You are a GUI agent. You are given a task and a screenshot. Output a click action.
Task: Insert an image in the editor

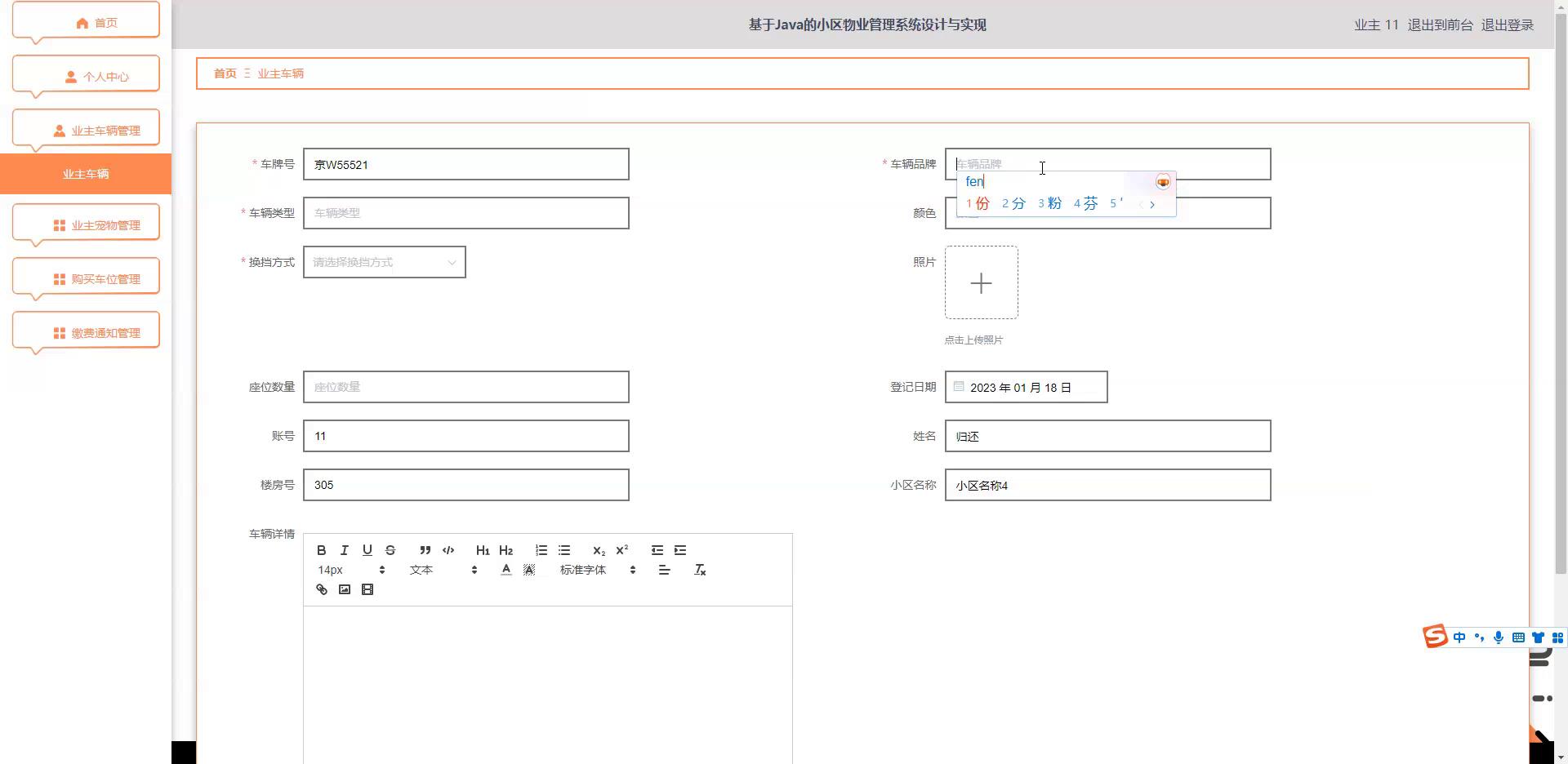pos(344,589)
